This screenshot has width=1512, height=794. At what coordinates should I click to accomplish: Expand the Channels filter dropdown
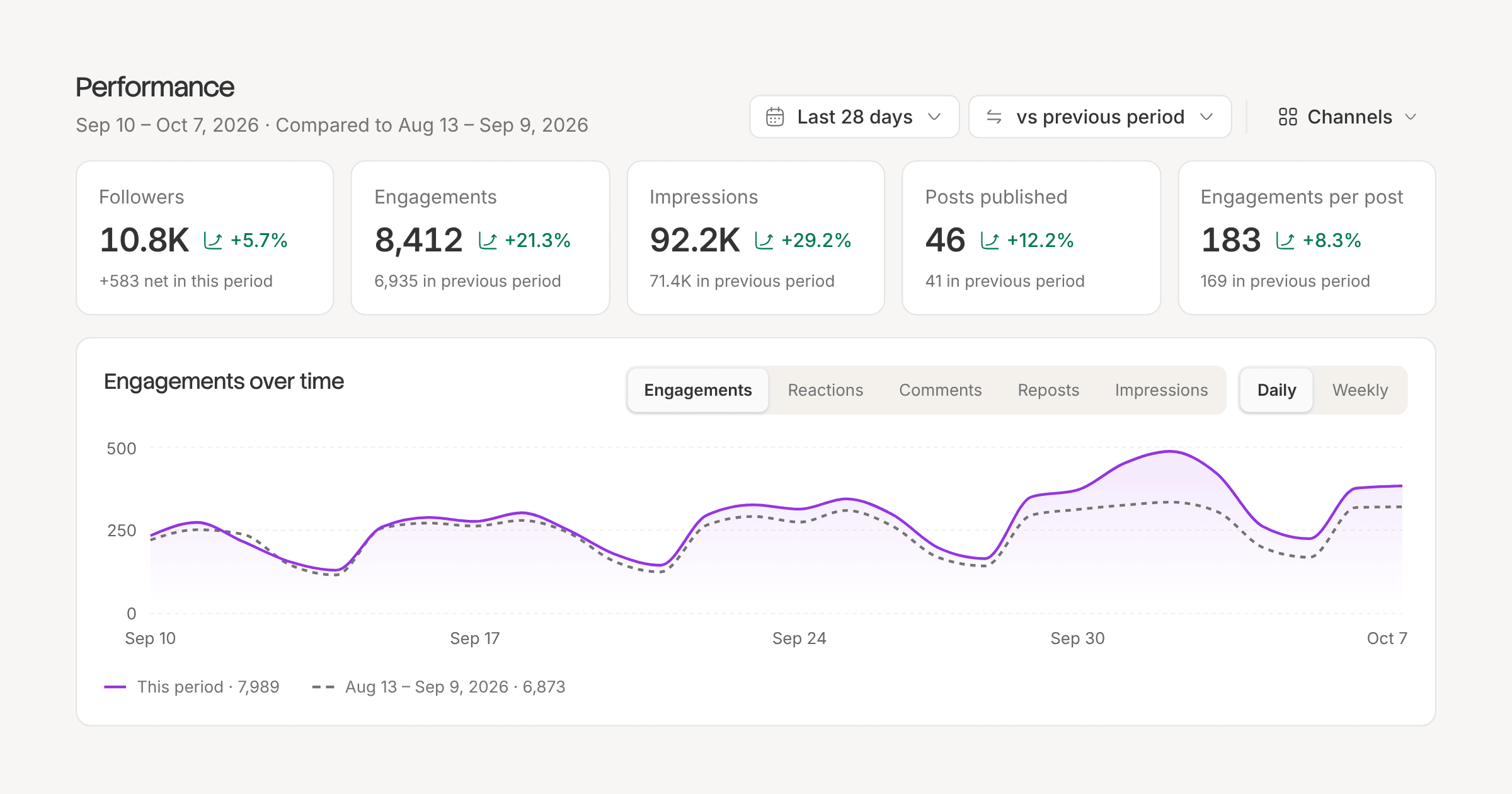pos(1348,117)
